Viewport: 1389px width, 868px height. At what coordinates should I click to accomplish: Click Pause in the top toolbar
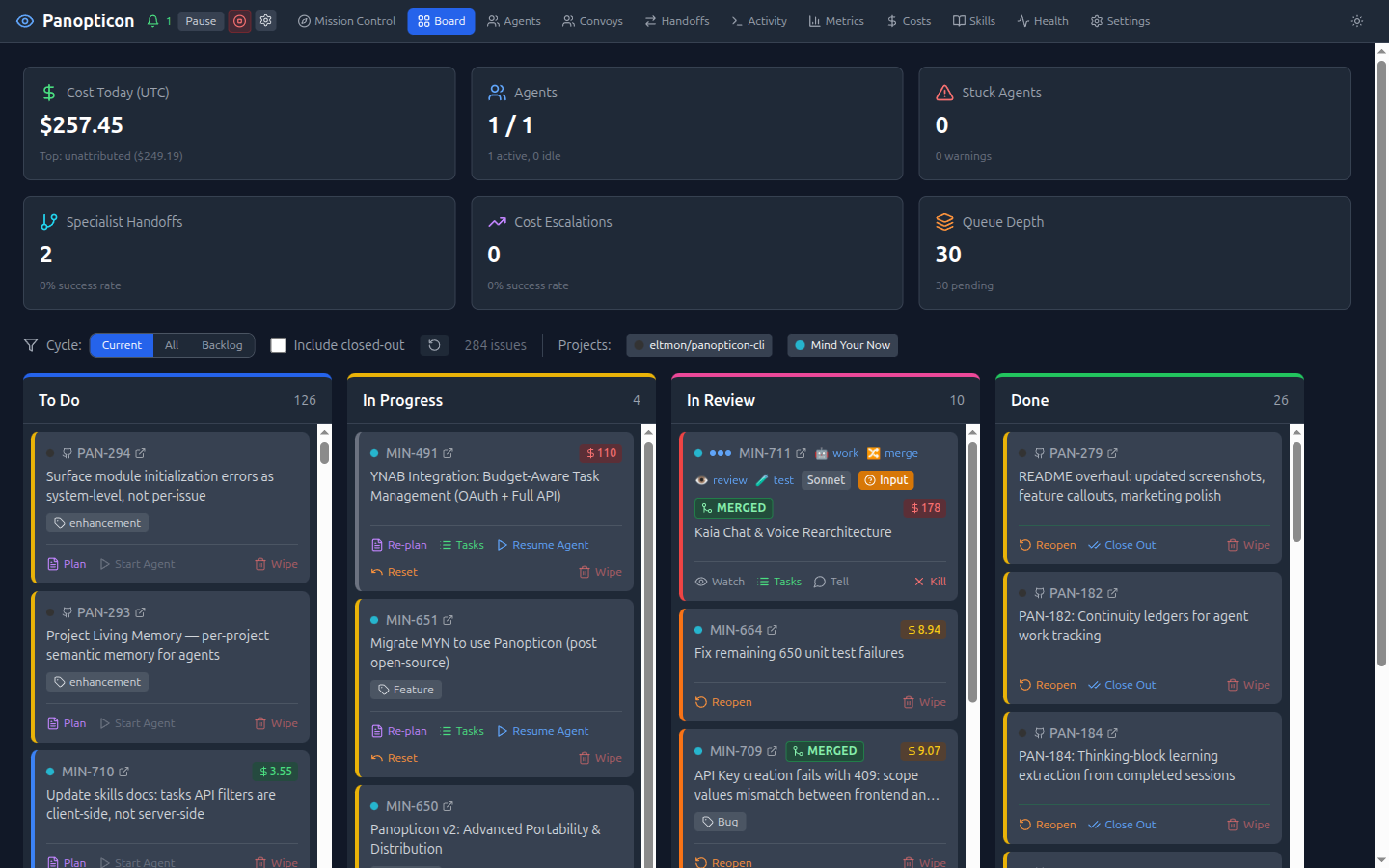pyautogui.click(x=201, y=20)
